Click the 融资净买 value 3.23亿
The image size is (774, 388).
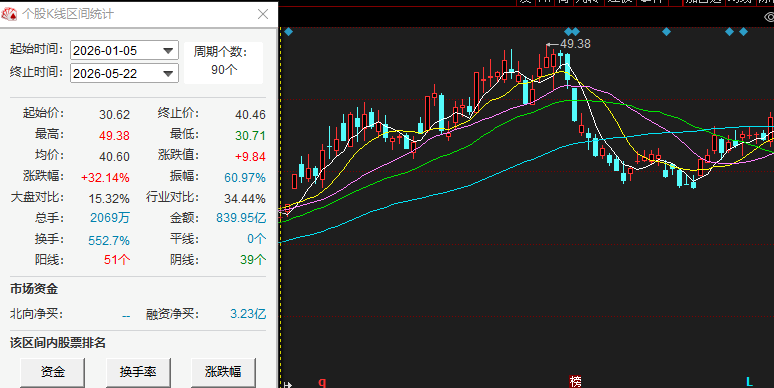pyautogui.click(x=248, y=314)
